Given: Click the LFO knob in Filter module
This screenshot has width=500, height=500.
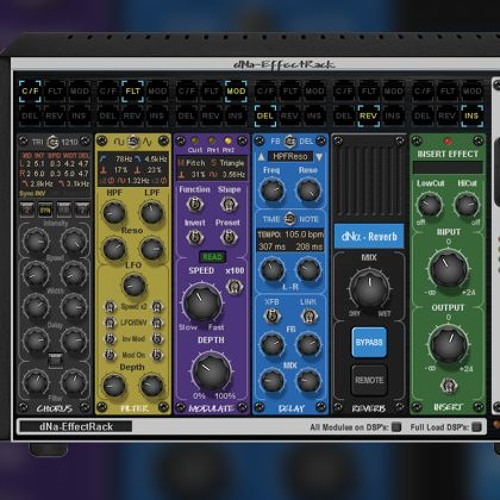Looking at the screenshot, I should (134, 285).
